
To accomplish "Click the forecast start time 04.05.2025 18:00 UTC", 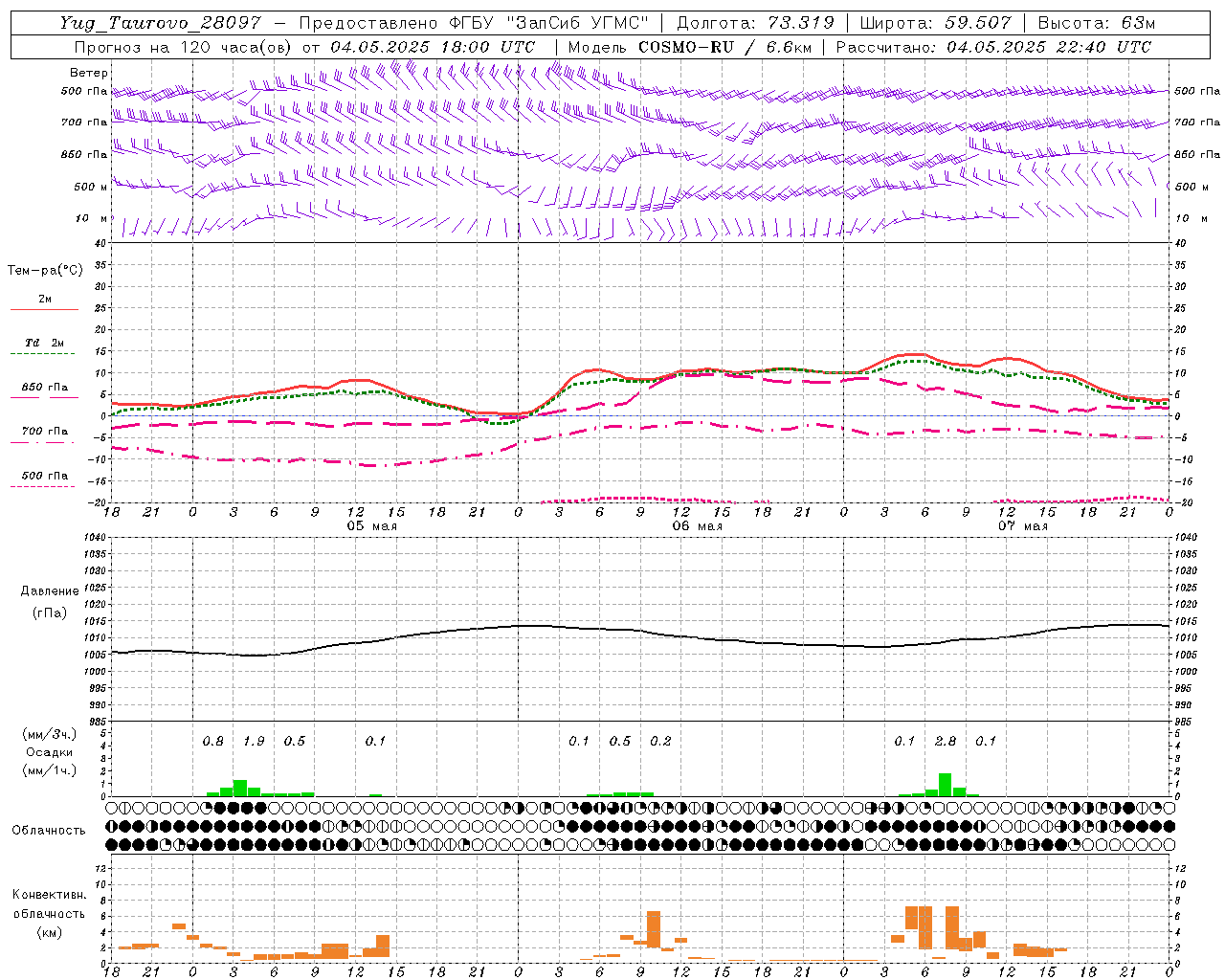I will coord(433,47).
